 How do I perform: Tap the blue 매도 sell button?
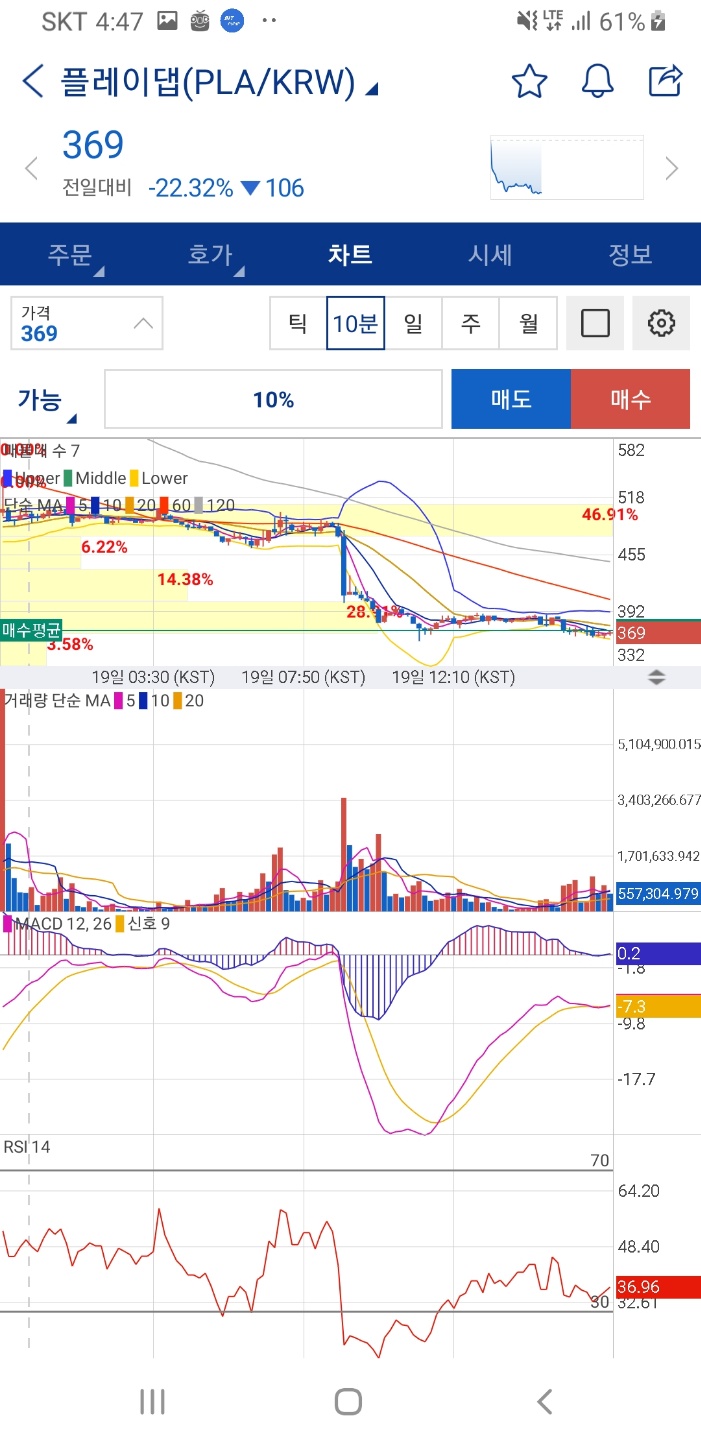tap(511, 399)
